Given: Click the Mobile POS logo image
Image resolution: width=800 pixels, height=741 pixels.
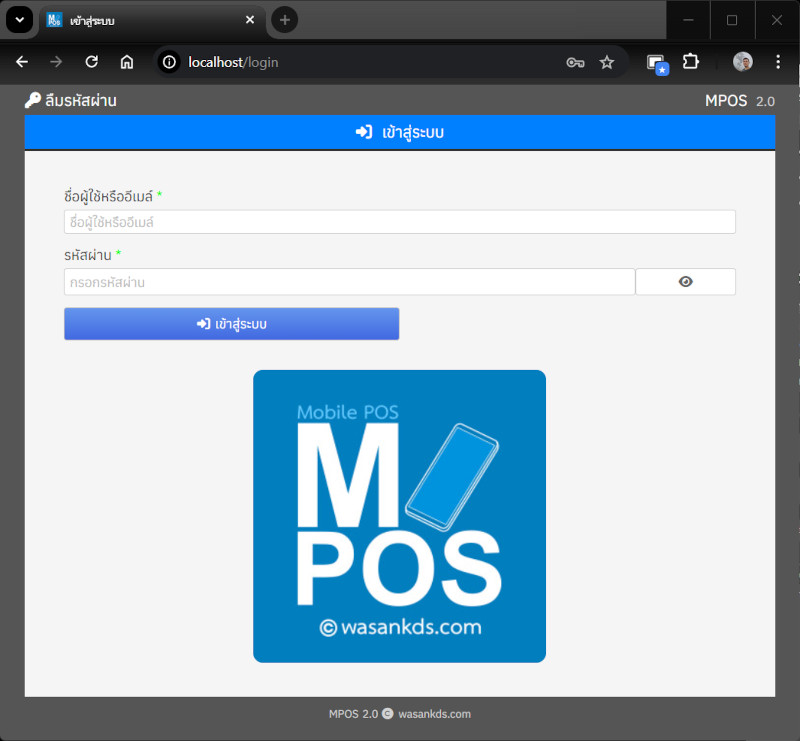Looking at the screenshot, I should [399, 516].
